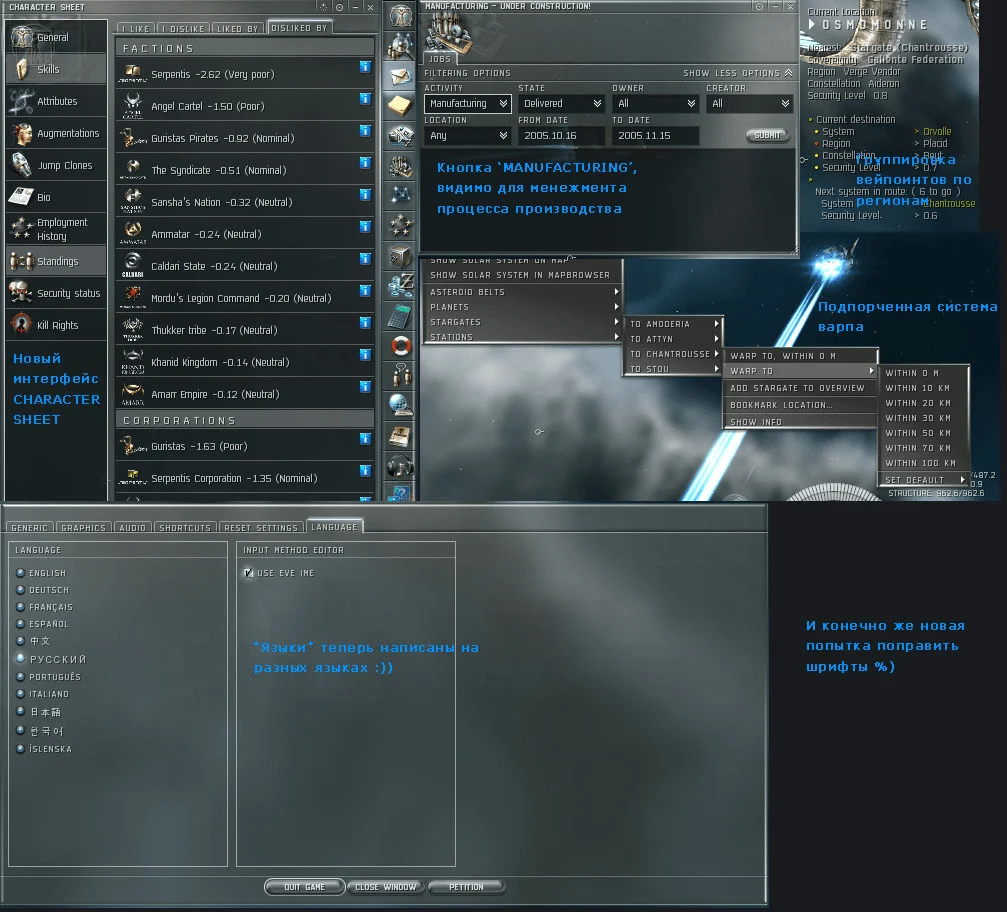Screen dimensions: 1007x912
Task: Open the State dropdown showing Delivered
Action: [561, 103]
